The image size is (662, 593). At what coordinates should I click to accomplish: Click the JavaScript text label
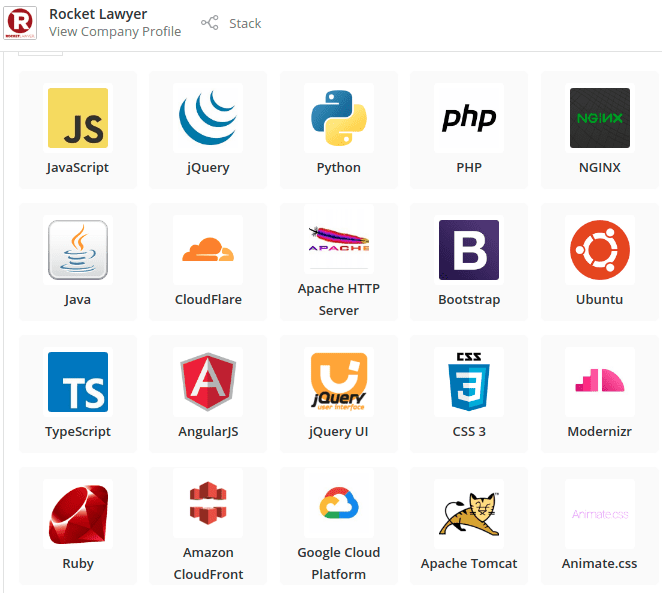click(x=78, y=168)
